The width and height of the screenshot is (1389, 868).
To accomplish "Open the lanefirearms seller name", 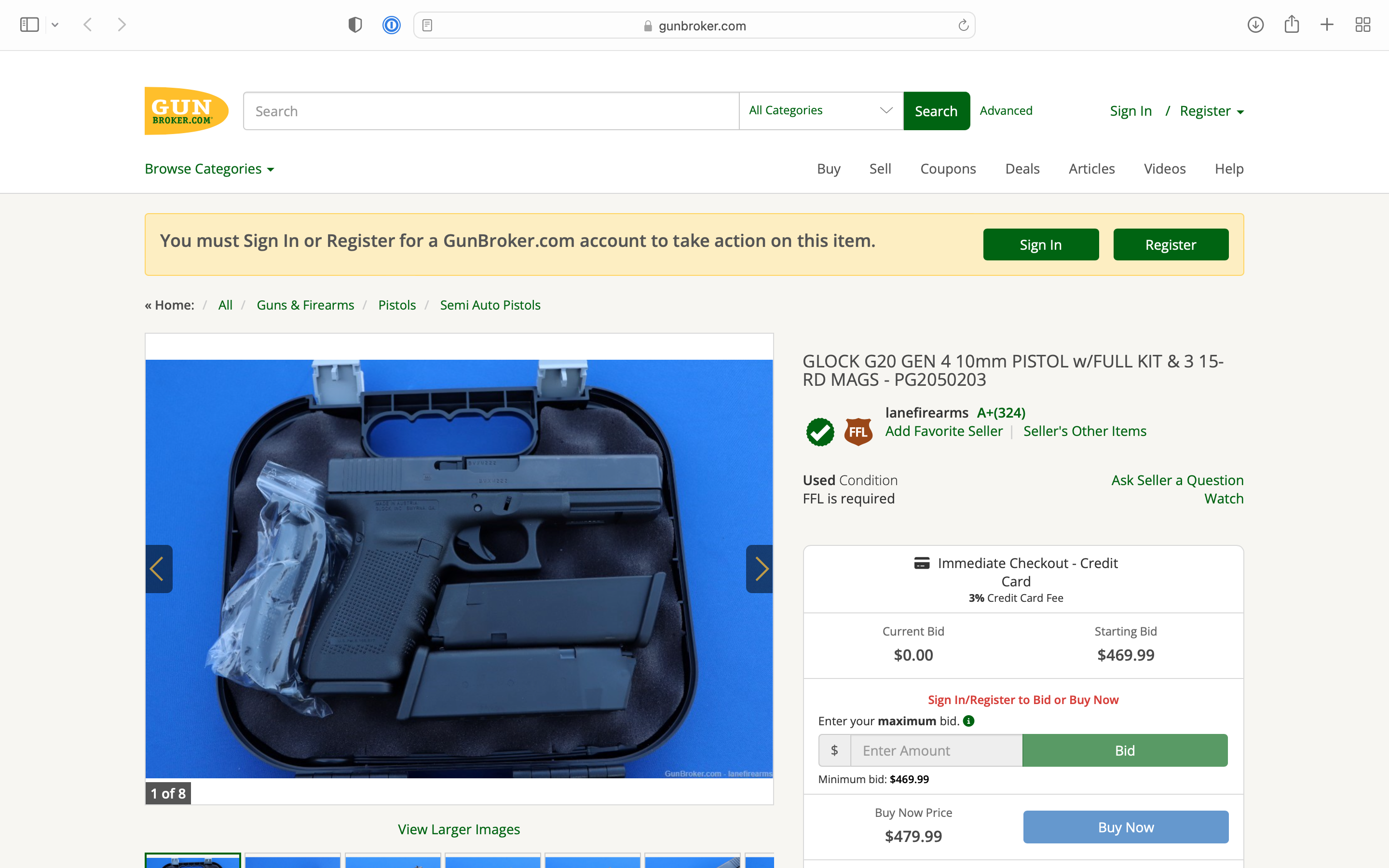I will (926, 413).
